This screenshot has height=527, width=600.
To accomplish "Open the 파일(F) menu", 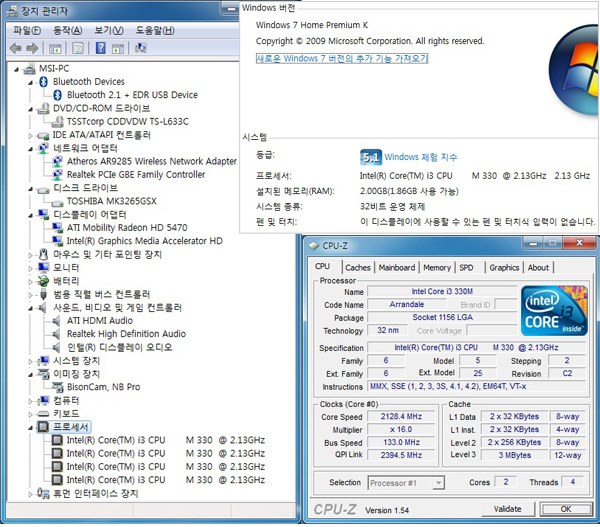I will click(x=27, y=30).
